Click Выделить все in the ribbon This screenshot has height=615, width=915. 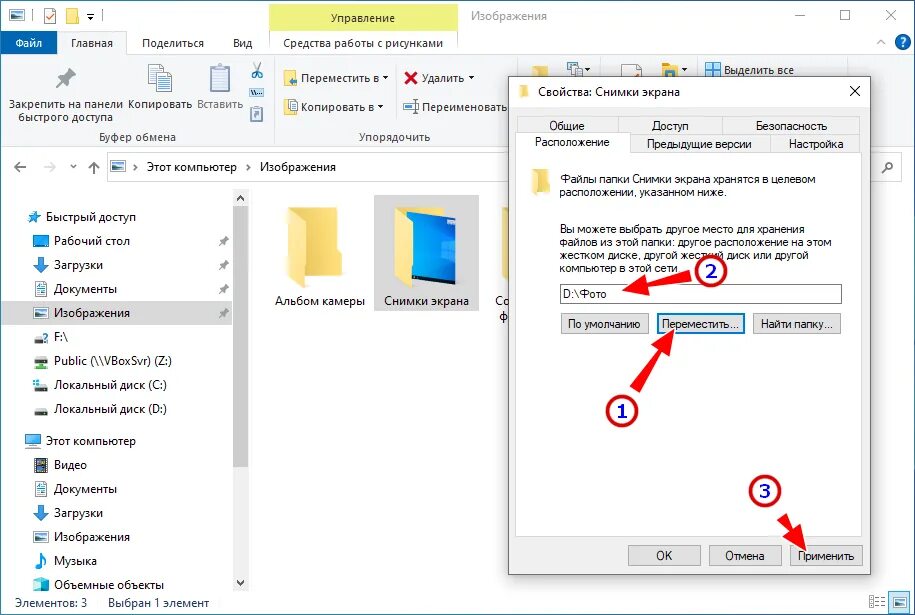749,70
